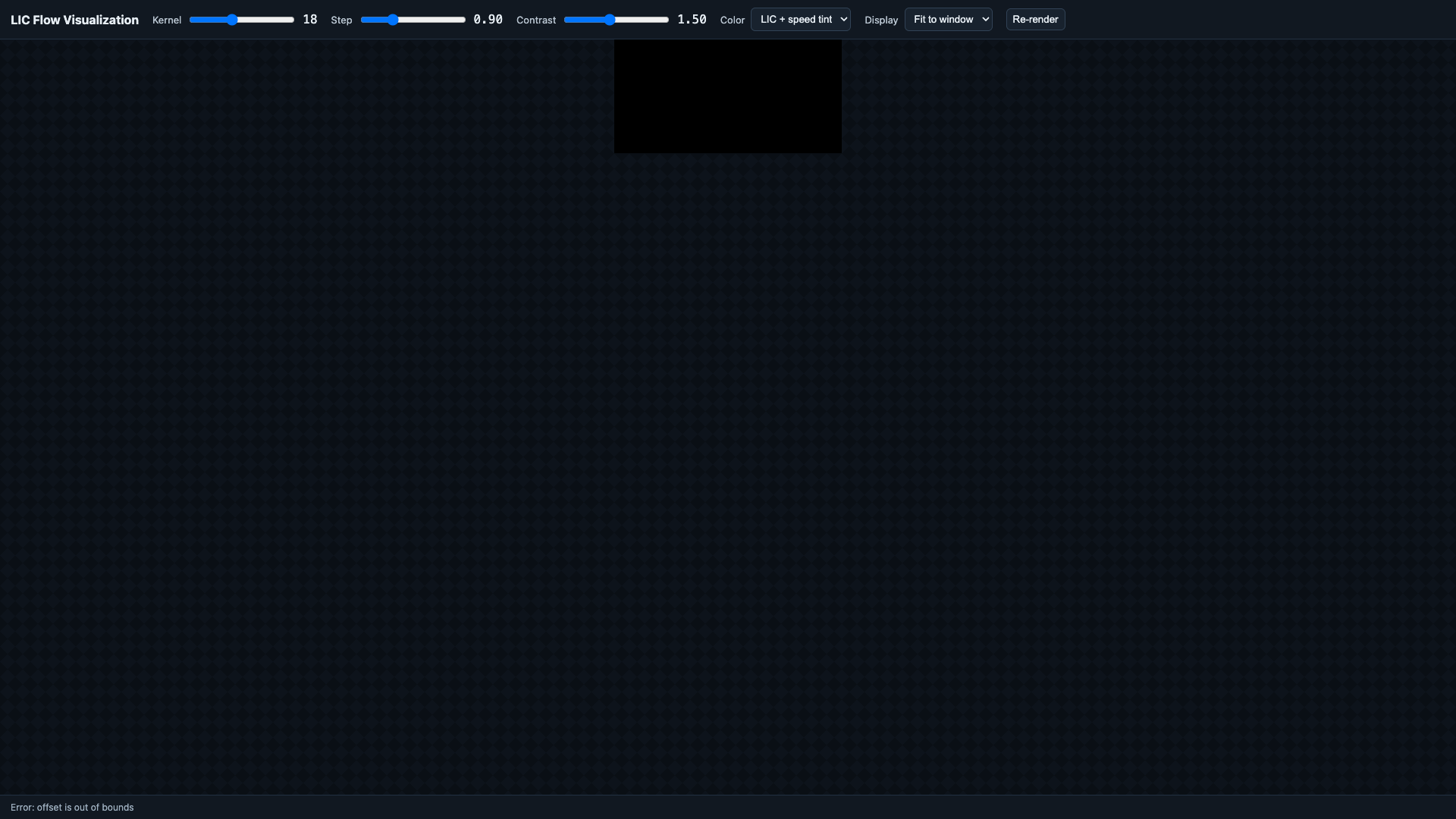Viewport: 1456px width, 819px height.
Task: Click the Contrast label
Action: coord(536,20)
